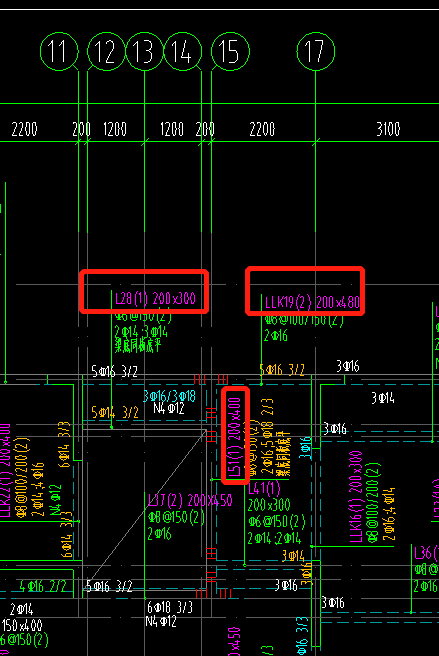Select white 3Φ16 right of yellow 5Φ16 3/2
This screenshot has width=439, height=656.
[x=348, y=366]
